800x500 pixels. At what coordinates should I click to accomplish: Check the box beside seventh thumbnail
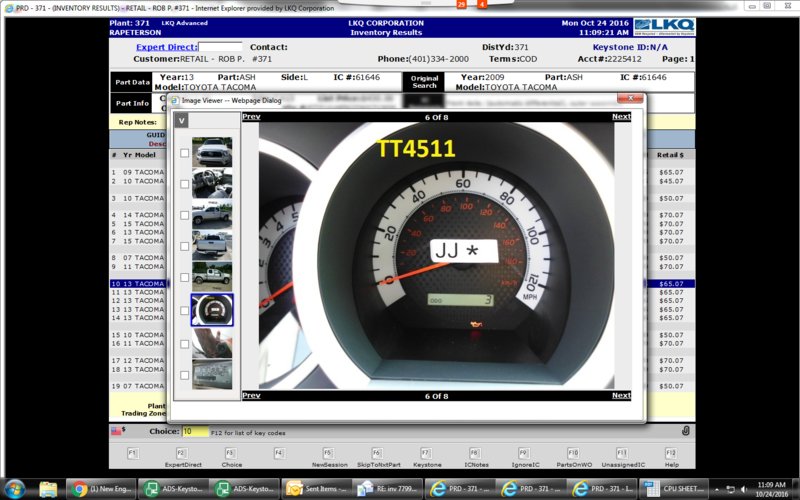click(x=185, y=343)
